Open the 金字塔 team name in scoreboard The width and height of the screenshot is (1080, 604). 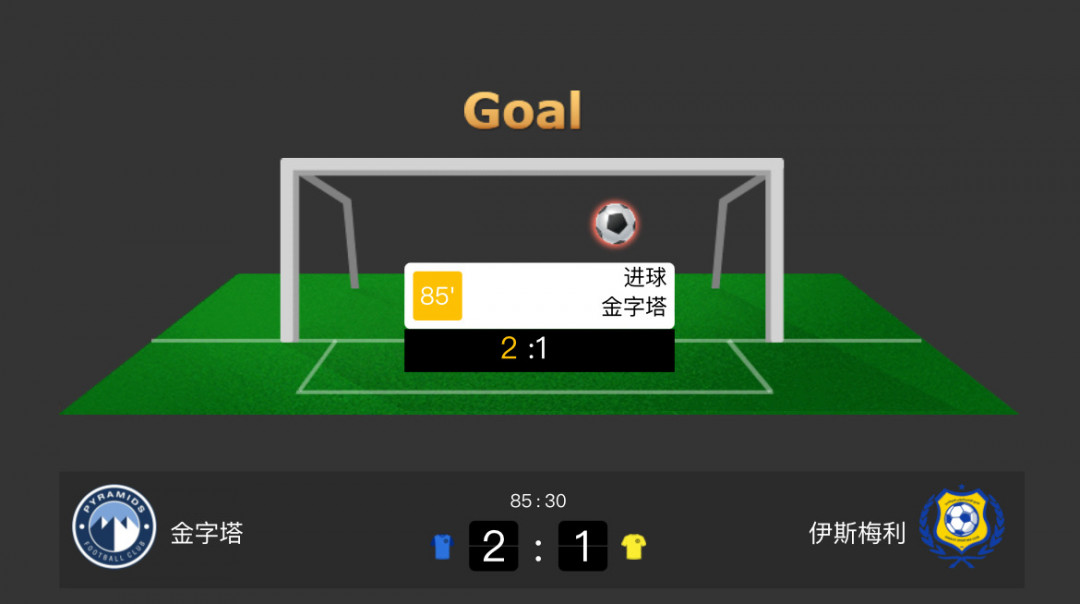[x=207, y=533]
